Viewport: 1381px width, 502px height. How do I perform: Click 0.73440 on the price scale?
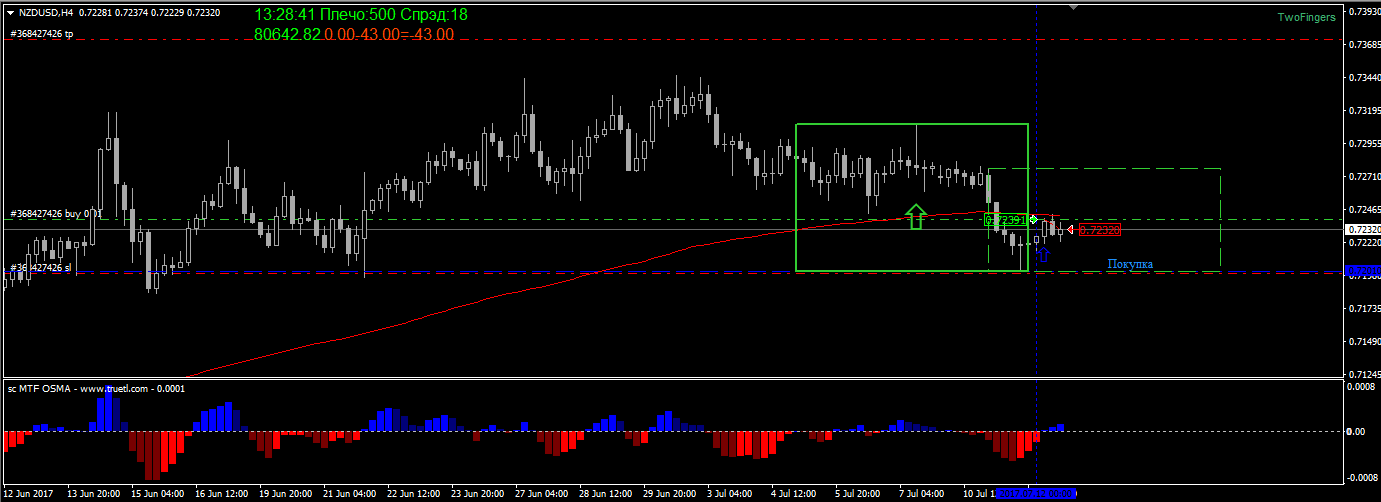[x=1363, y=77]
